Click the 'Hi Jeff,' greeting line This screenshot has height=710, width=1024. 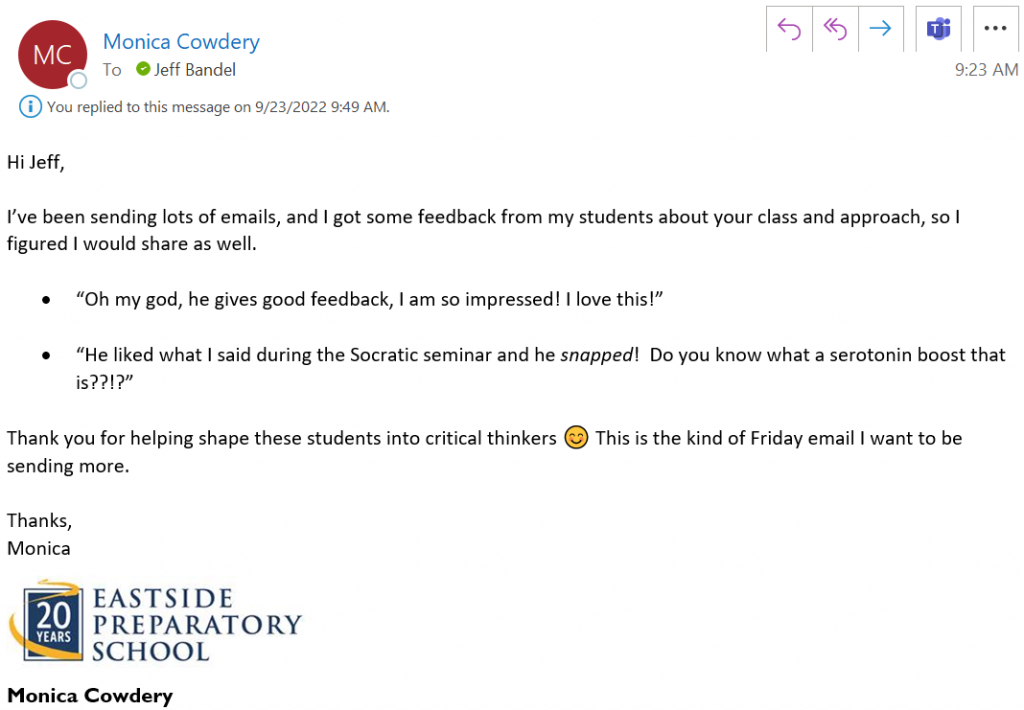[36, 162]
